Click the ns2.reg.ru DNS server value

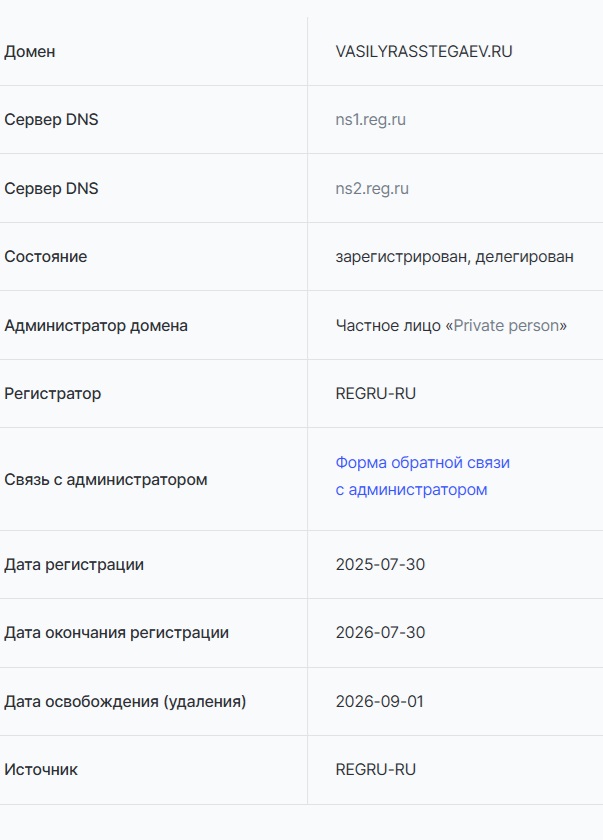[372, 189]
